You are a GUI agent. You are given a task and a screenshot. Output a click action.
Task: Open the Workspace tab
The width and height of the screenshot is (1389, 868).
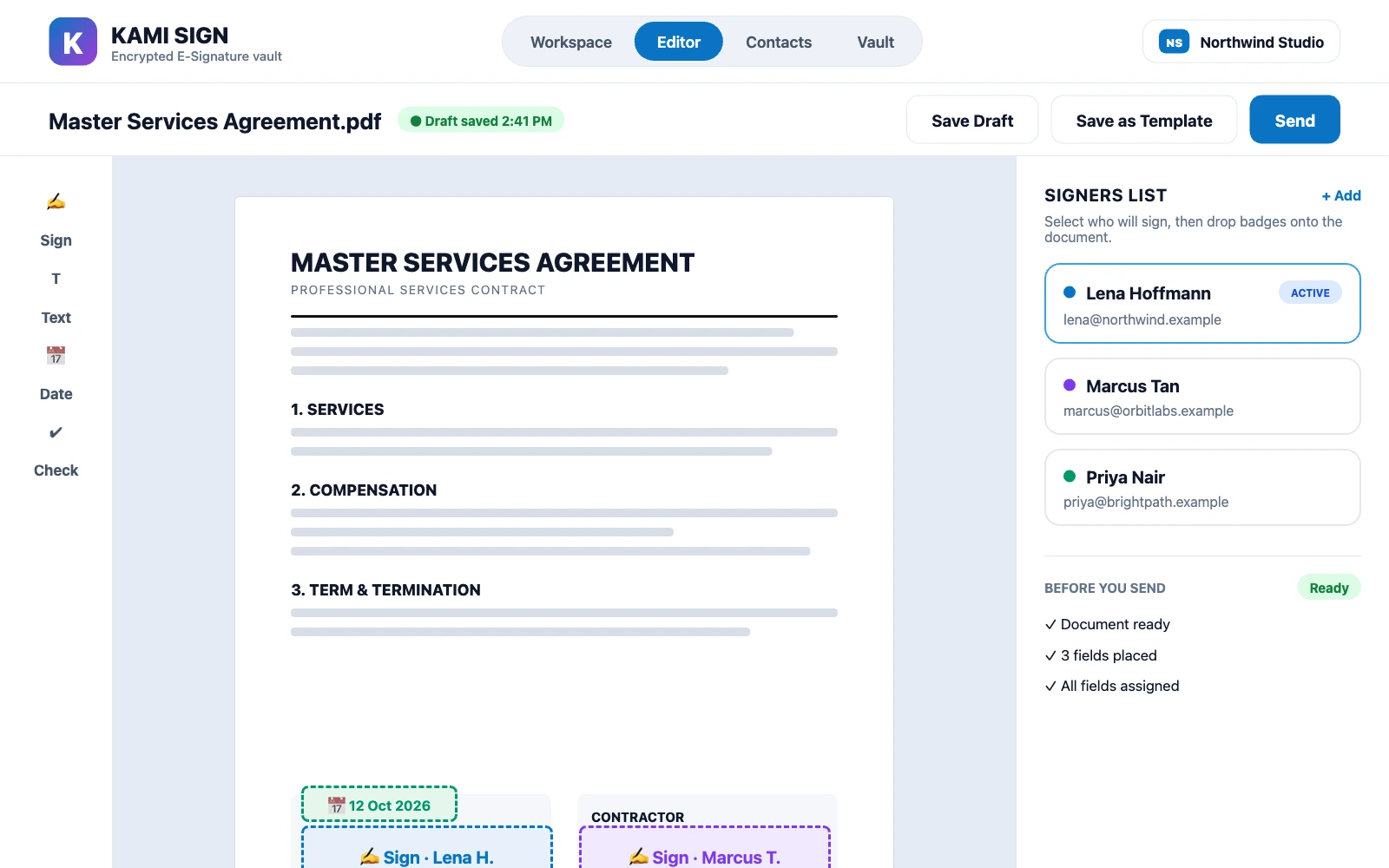[571, 42]
